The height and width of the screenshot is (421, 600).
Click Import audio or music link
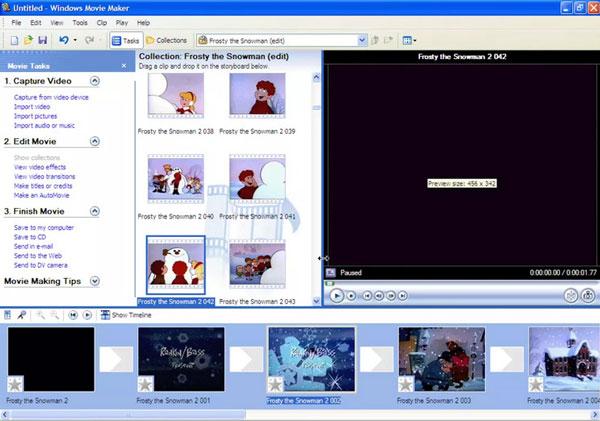(x=44, y=125)
